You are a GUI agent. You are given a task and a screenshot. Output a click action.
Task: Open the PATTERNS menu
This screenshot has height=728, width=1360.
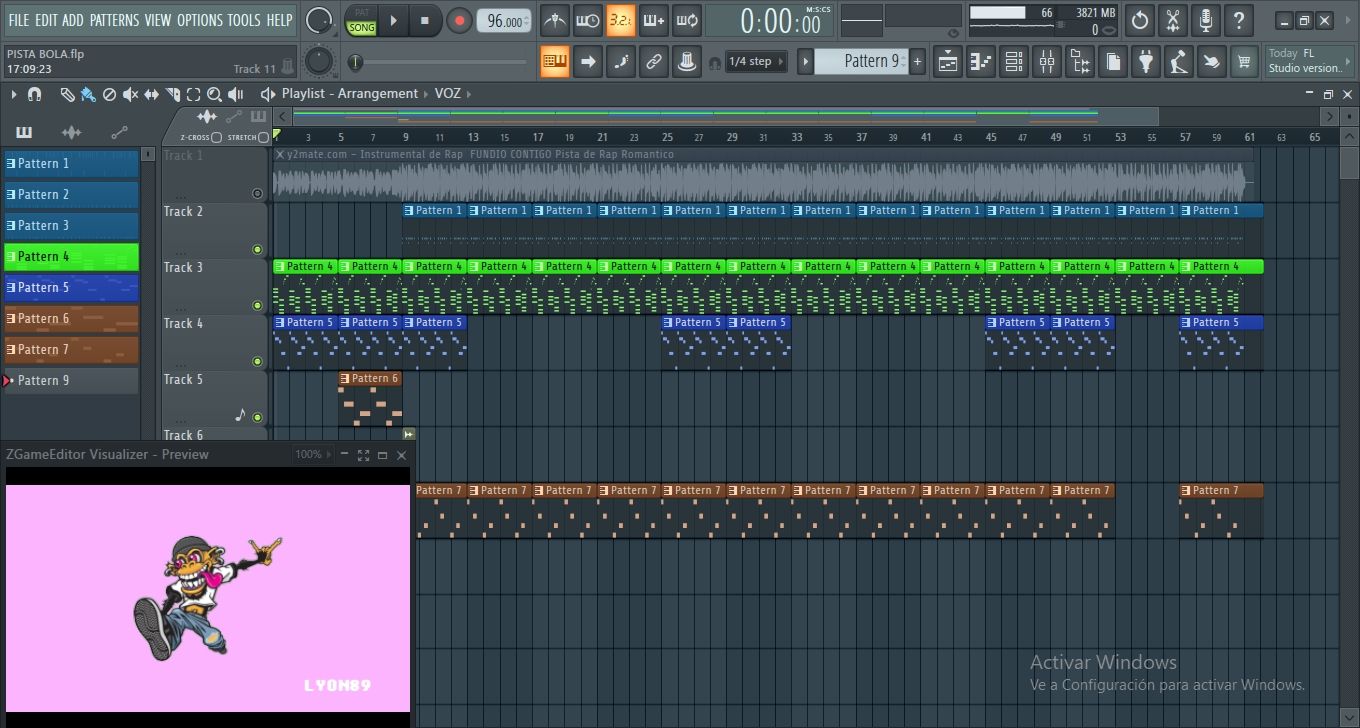114,20
